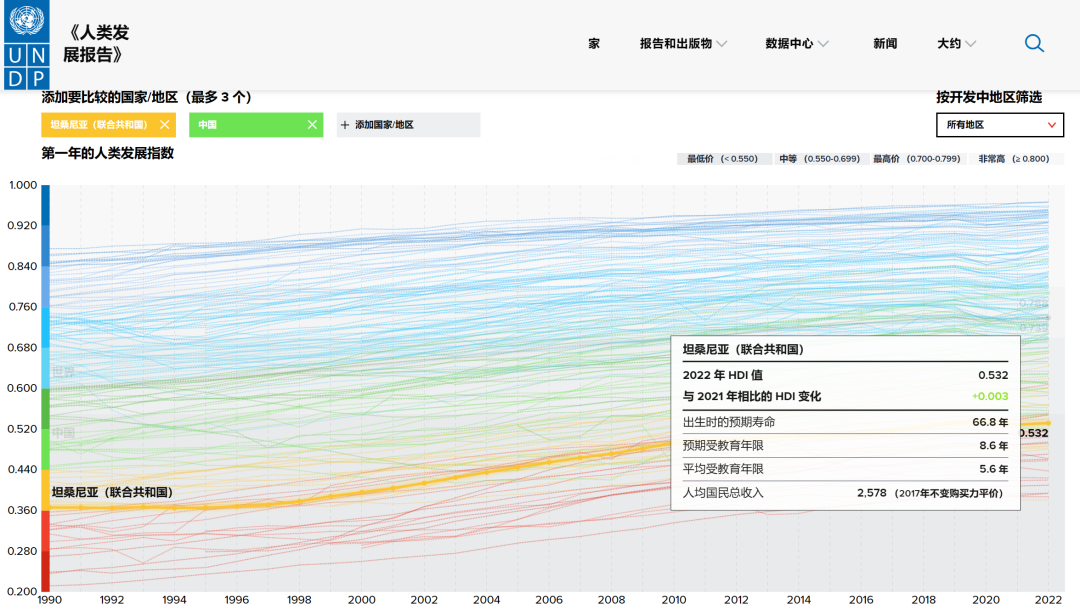The width and height of the screenshot is (1080, 616).
Task: Click the 0.532 end-of-line value label
Action: (x=1034, y=433)
